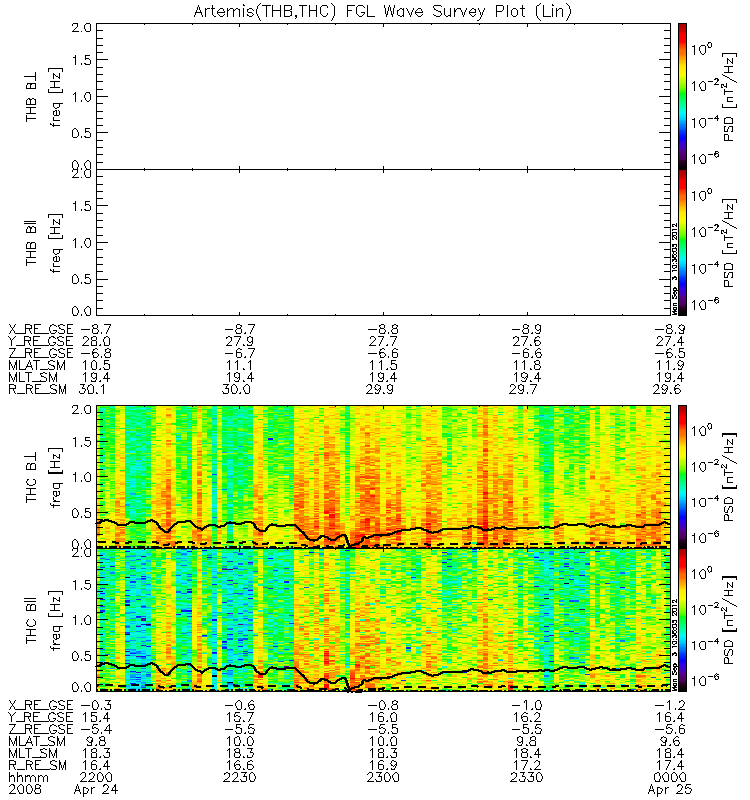
Task: Click the THC B-perpendicular spectrogram panel
Action: pyautogui.click(x=383, y=477)
